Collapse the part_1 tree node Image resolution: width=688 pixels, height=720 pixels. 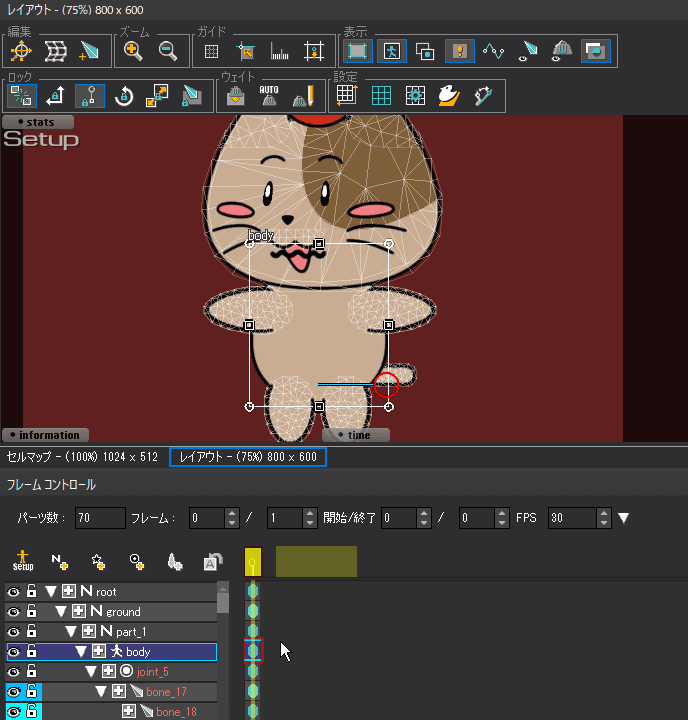click(71, 631)
